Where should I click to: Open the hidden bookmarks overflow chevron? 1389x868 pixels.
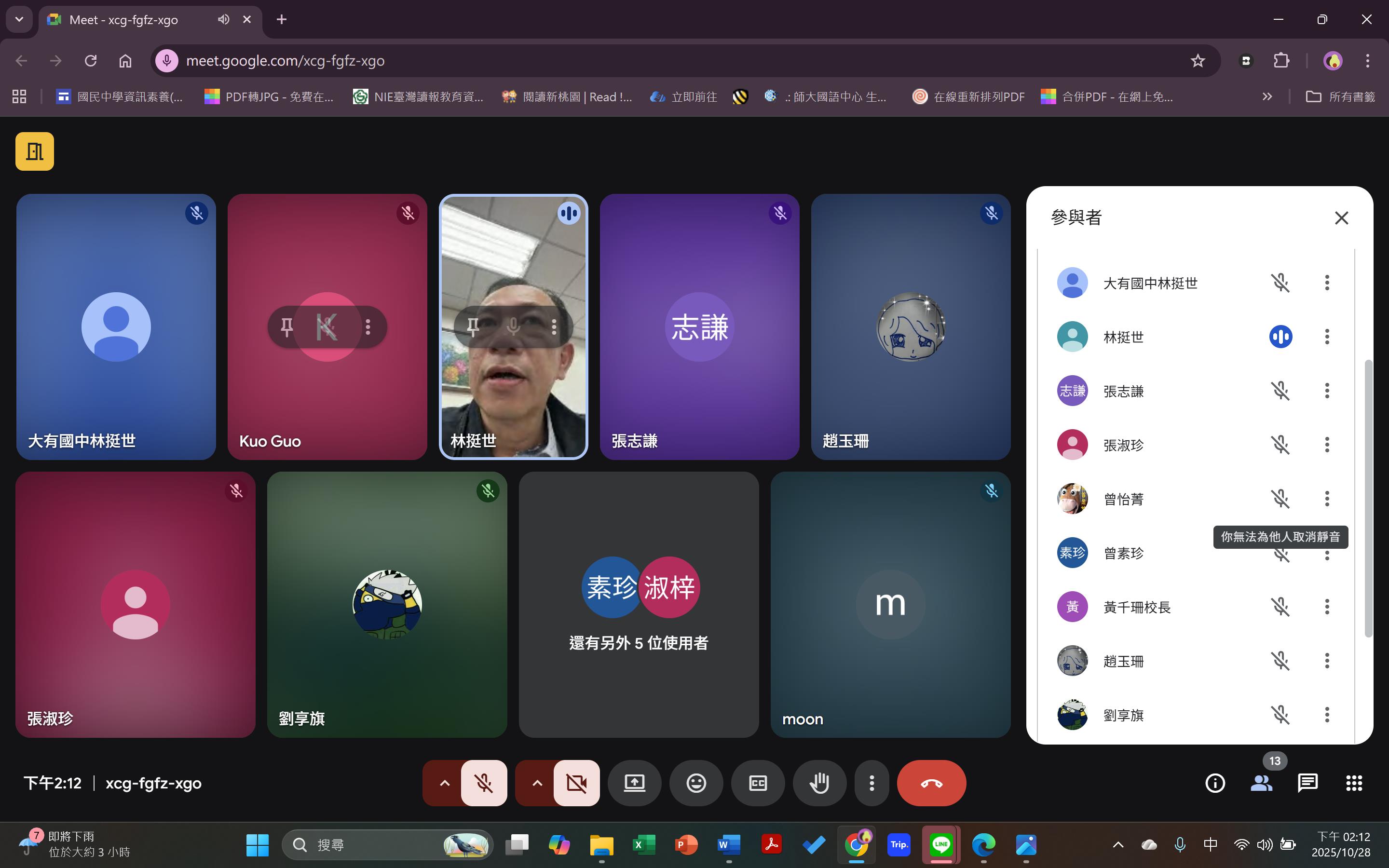pos(1267,96)
